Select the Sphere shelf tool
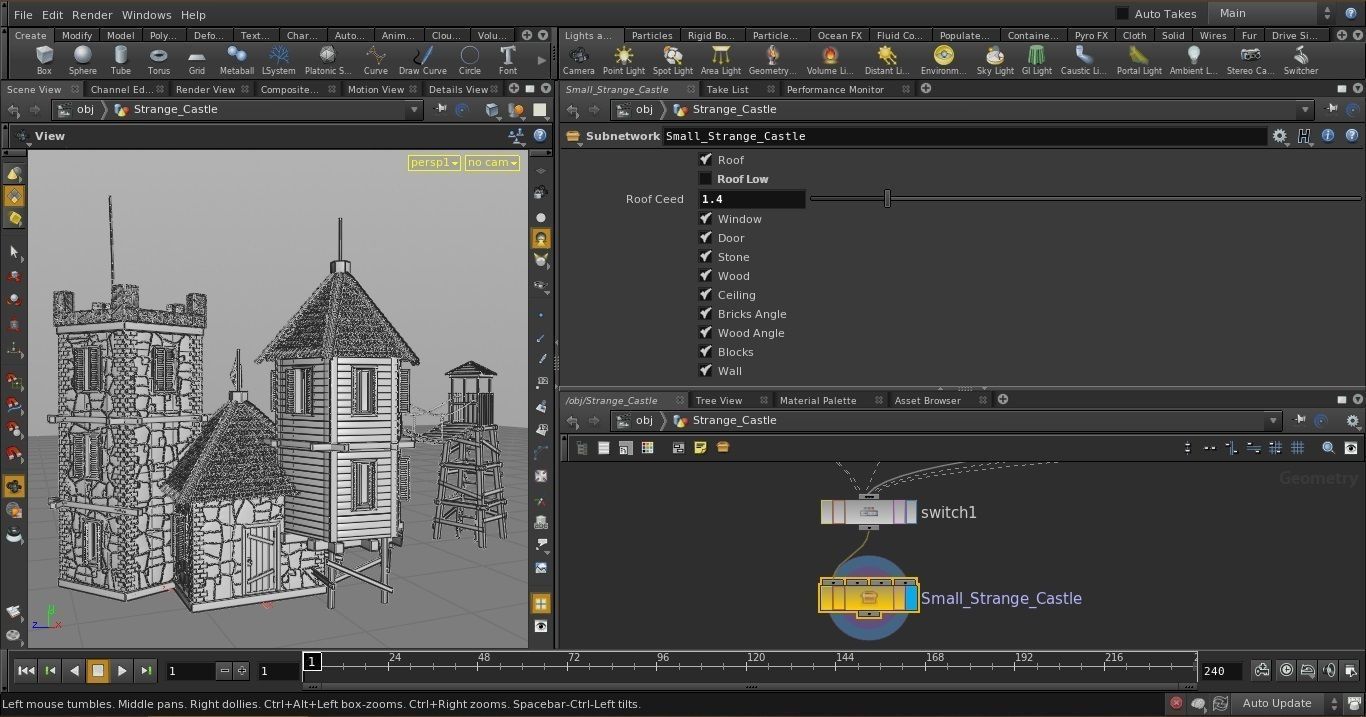 tap(83, 59)
